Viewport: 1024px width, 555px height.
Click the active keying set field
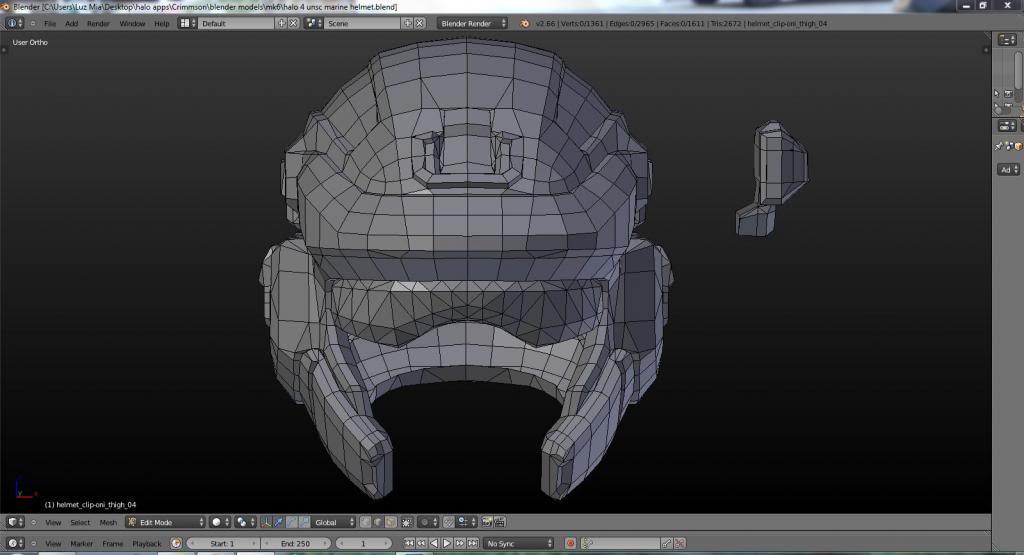[620, 543]
